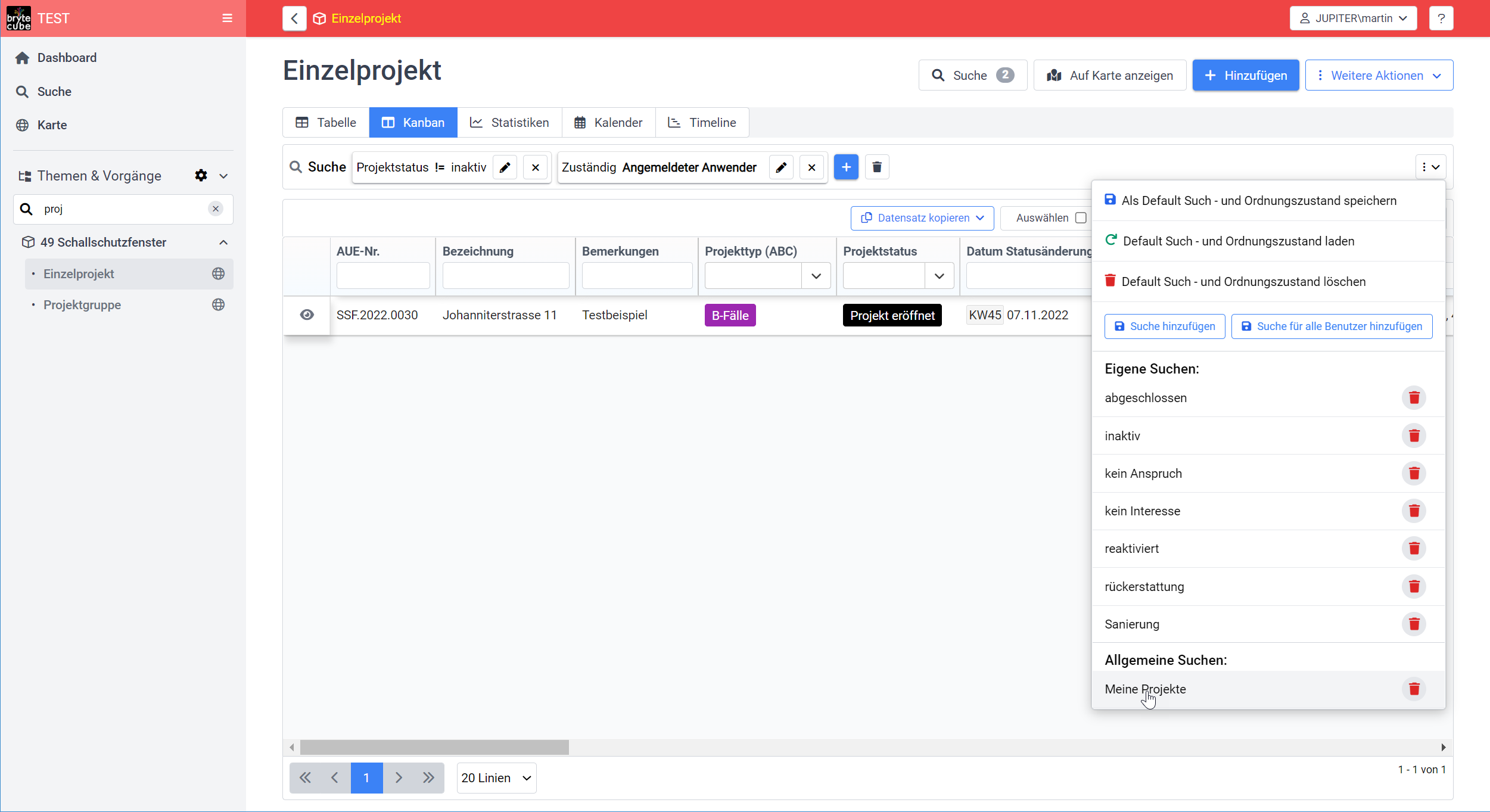Switch to the Timeline tab
This screenshot has height=812, width=1490.
pos(702,123)
